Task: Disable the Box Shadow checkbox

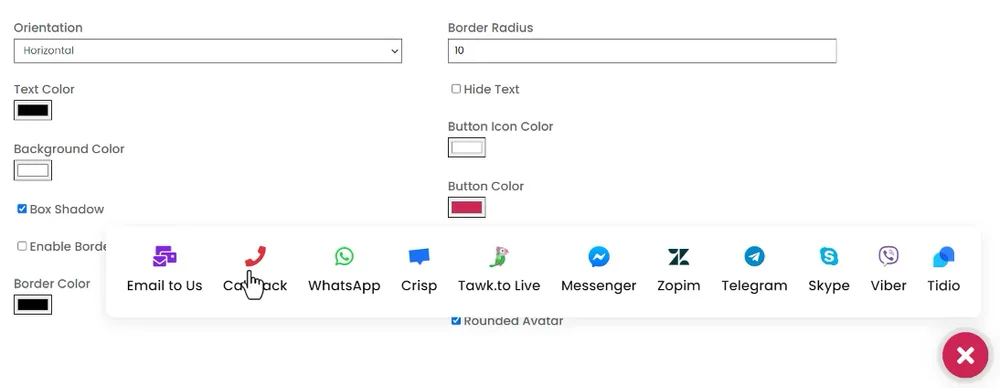Action: (22, 209)
